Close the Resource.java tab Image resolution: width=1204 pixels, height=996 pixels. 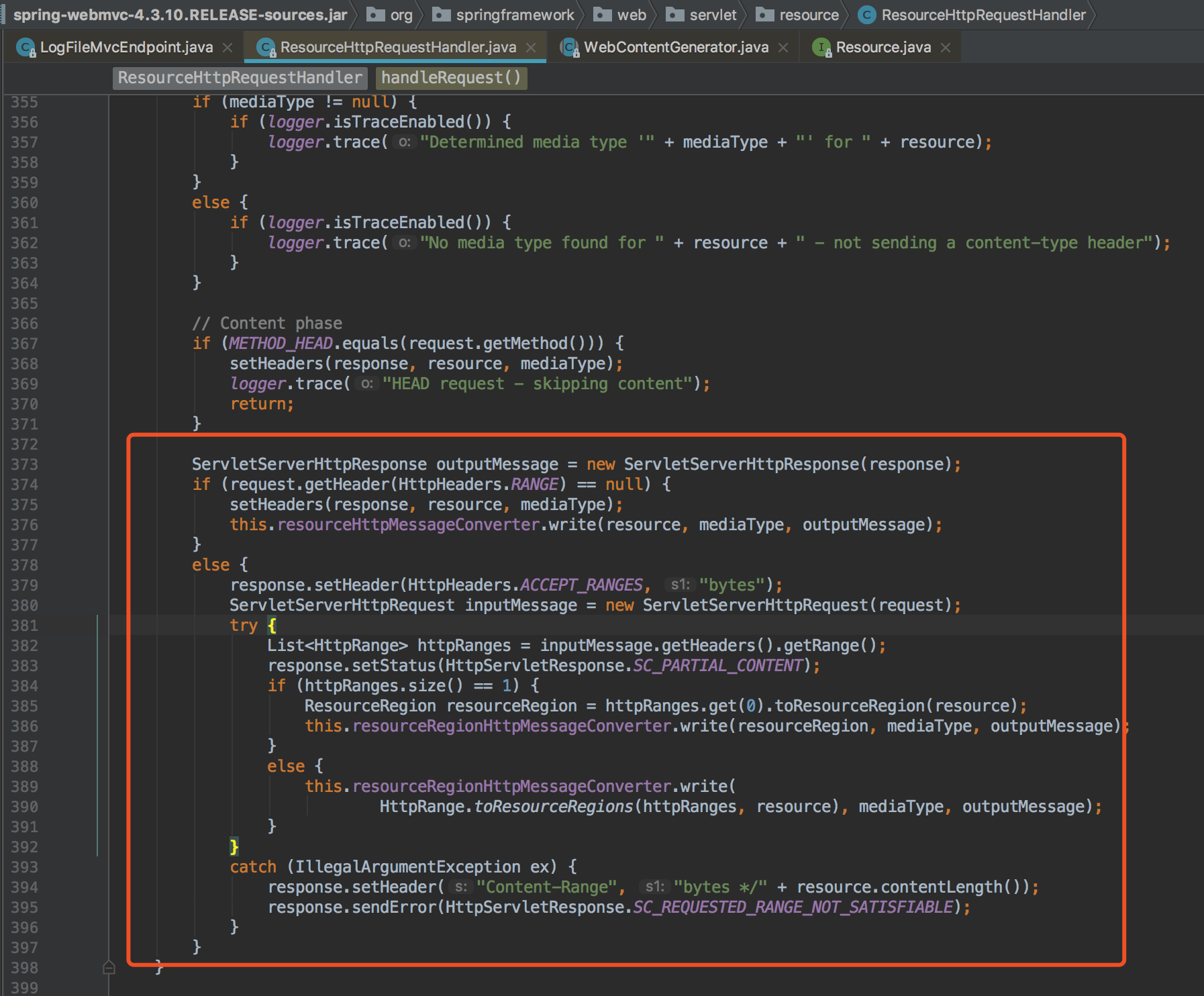coord(946,48)
